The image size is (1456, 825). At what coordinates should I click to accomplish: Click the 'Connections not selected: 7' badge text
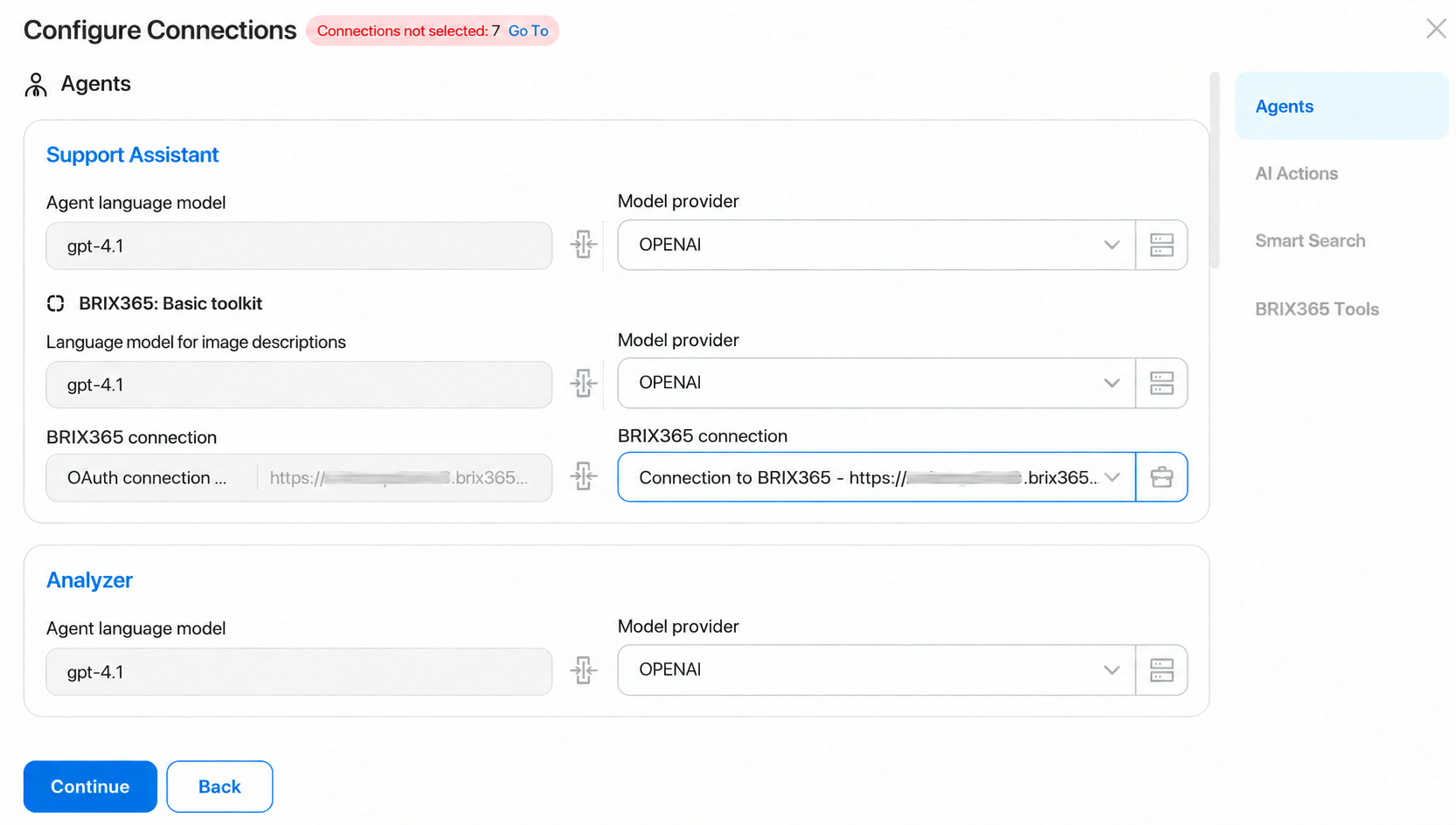(408, 31)
